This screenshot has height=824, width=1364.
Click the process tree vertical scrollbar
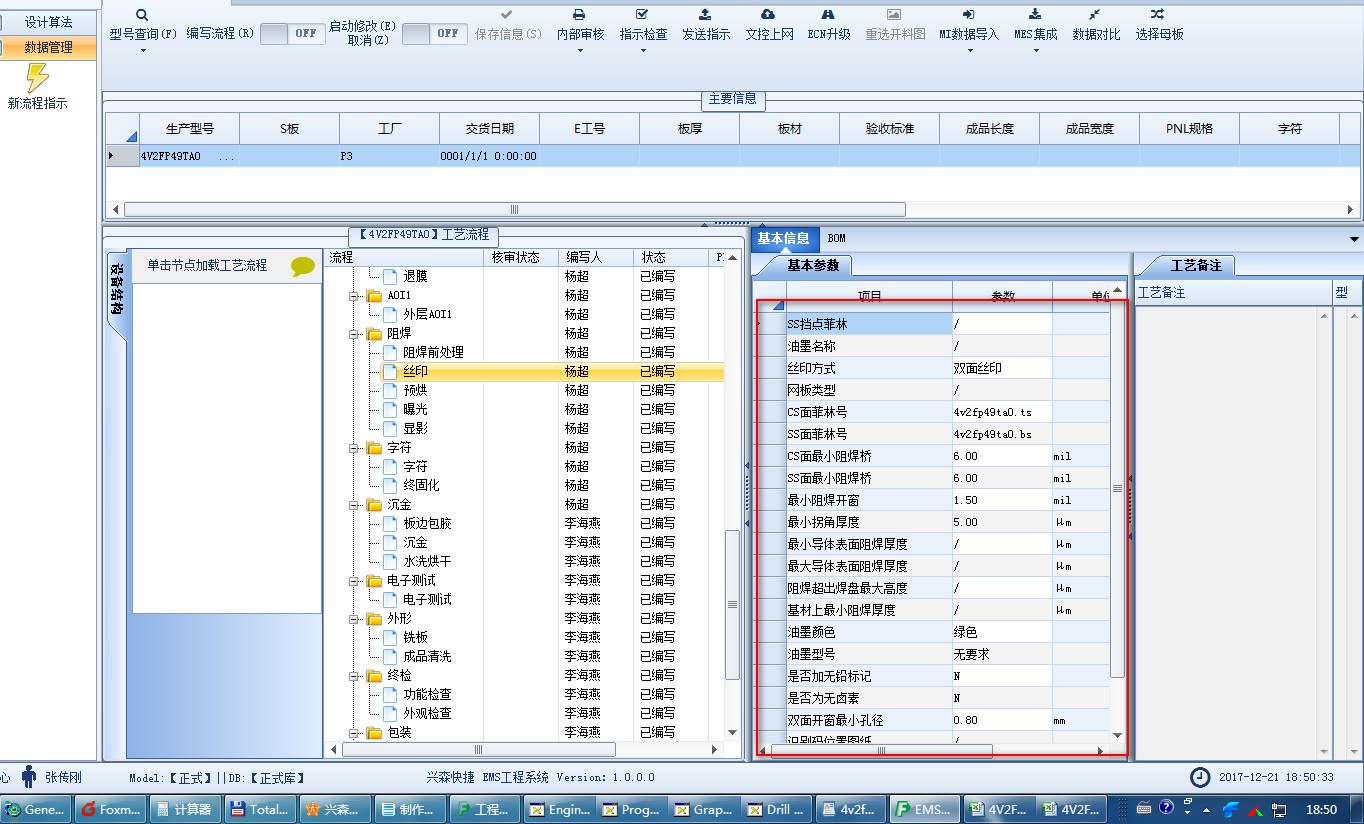[x=732, y=604]
